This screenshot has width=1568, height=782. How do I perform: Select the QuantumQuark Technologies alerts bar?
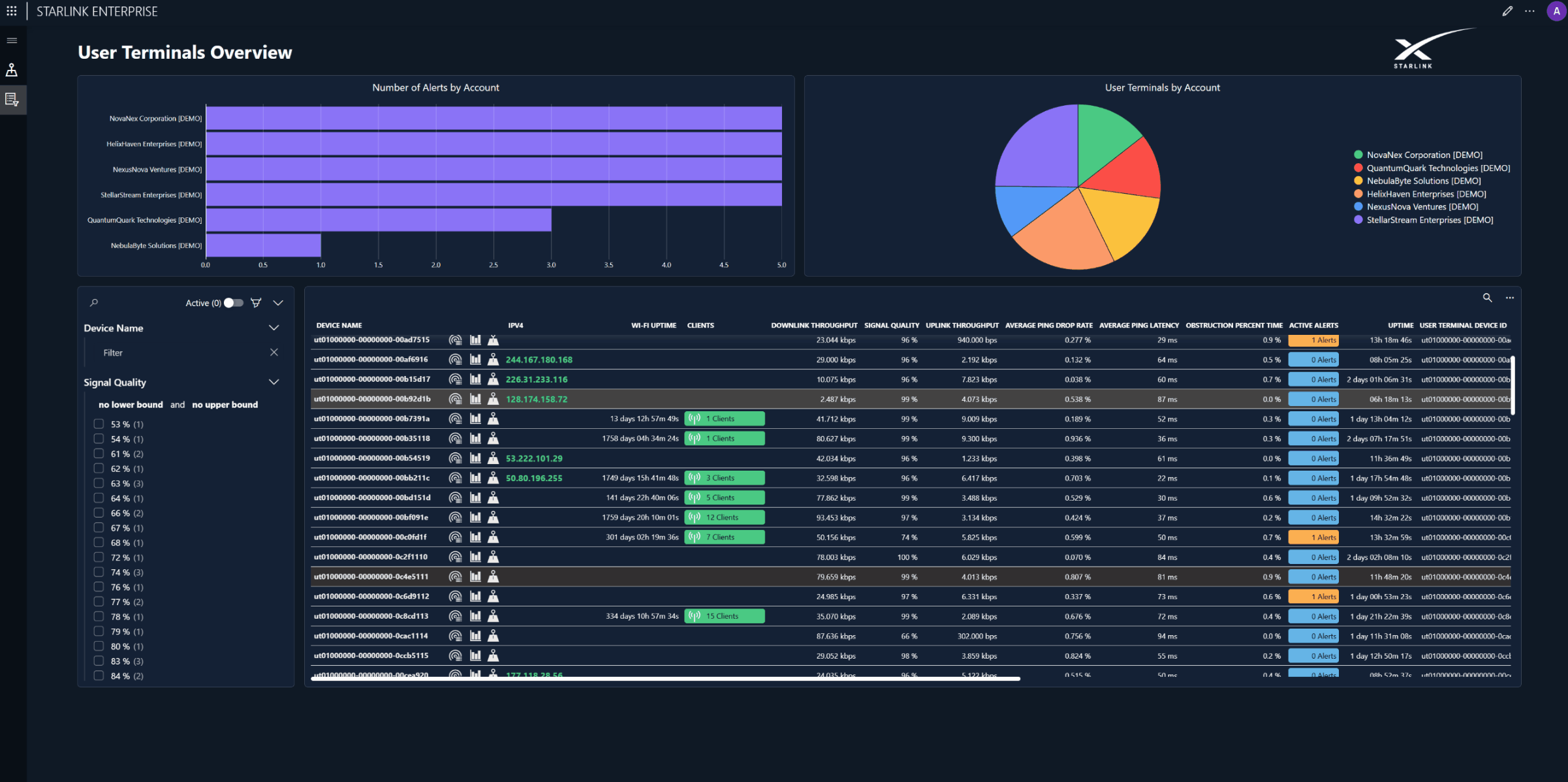tap(379, 220)
